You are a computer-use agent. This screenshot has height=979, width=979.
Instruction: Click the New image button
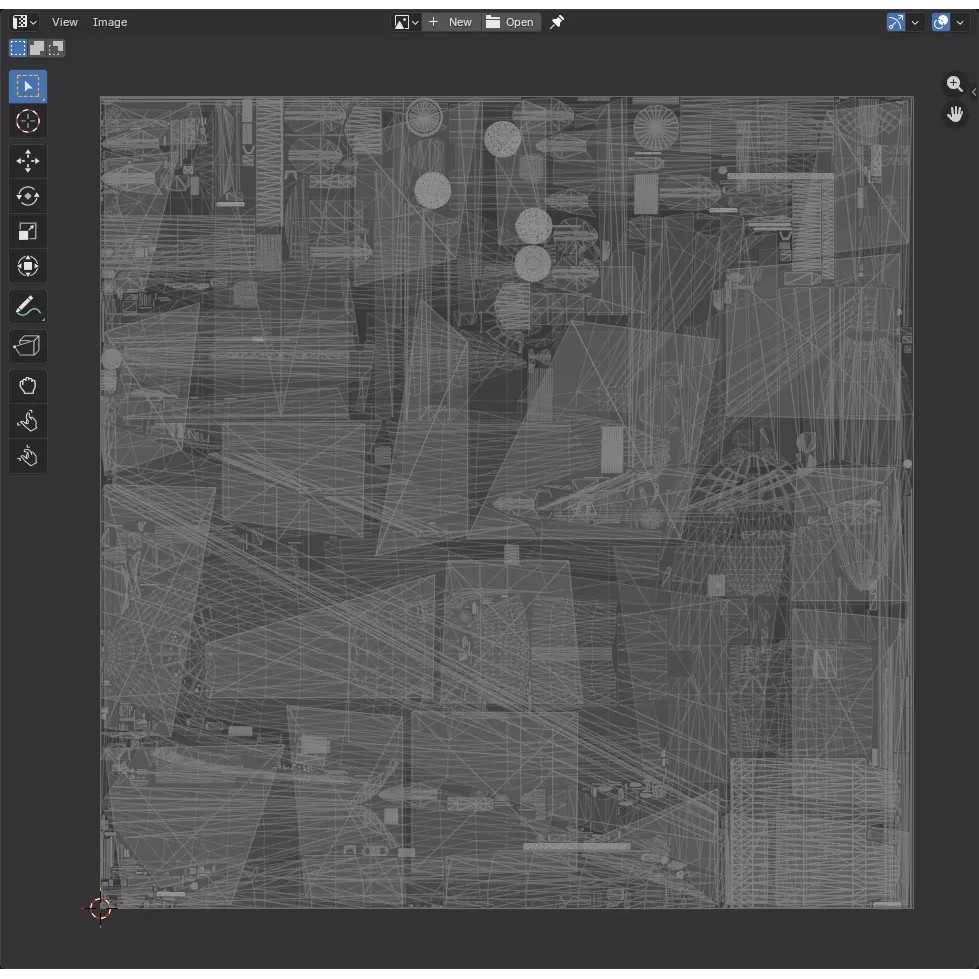[x=451, y=22]
